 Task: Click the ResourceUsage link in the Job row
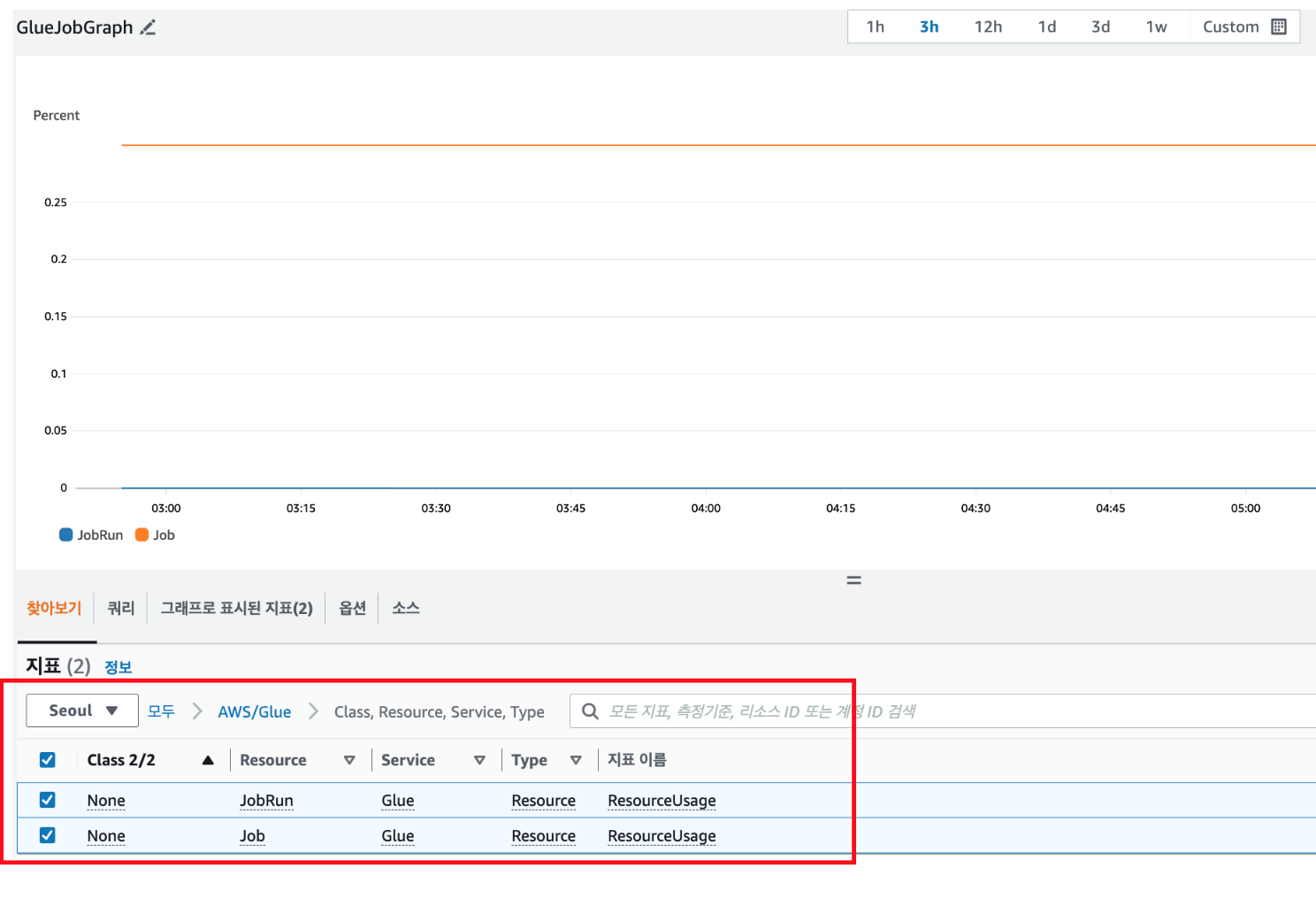click(661, 835)
